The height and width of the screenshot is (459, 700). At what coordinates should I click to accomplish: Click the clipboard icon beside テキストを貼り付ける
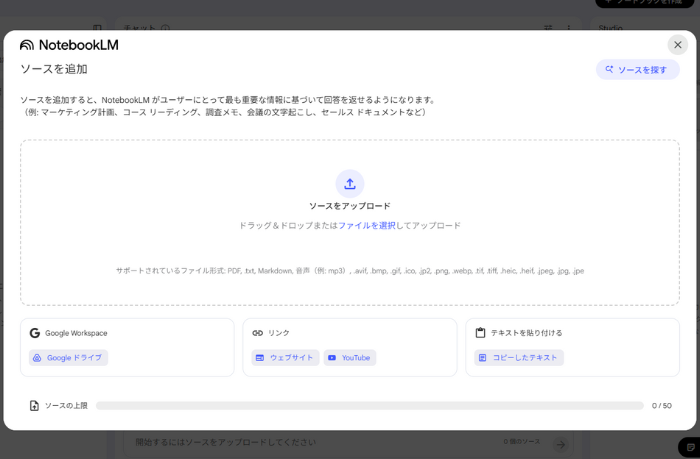click(480, 333)
